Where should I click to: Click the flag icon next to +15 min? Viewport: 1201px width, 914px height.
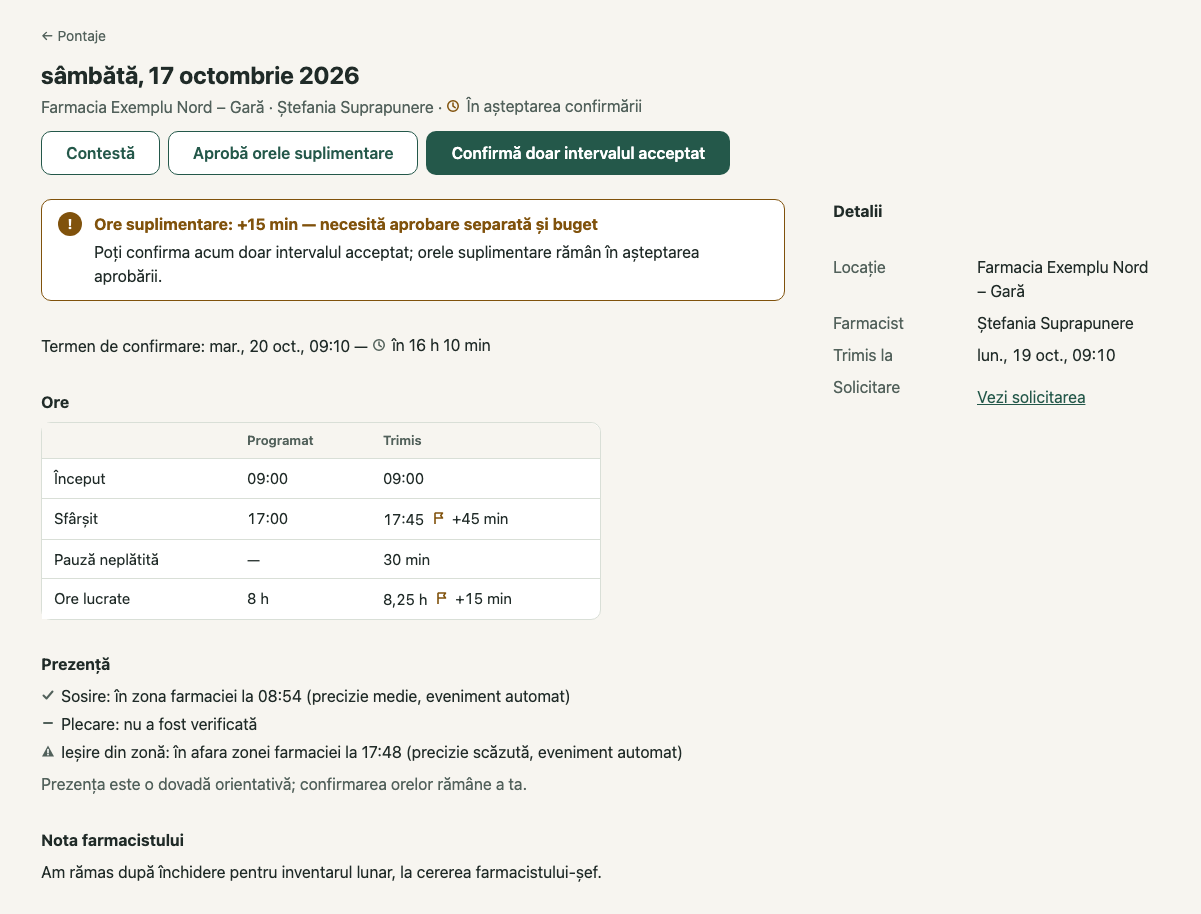click(441, 598)
